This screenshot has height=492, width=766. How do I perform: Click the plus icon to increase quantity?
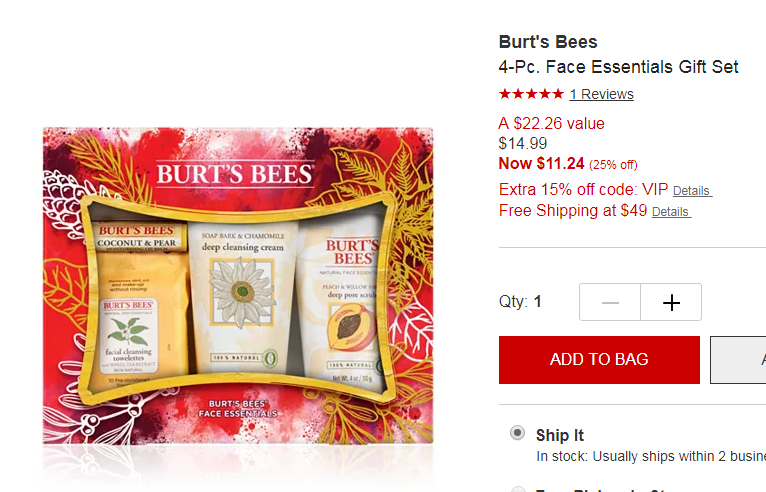[671, 302]
